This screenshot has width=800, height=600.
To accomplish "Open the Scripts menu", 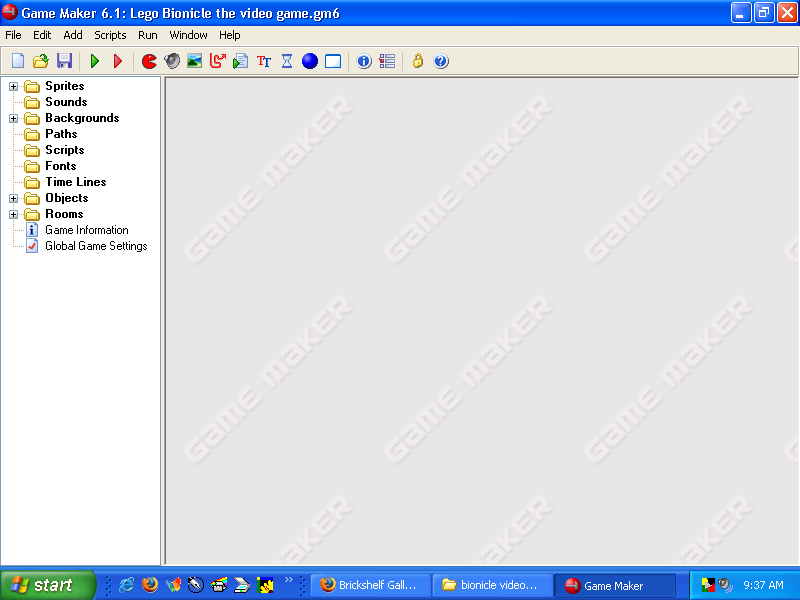I will tap(110, 35).
